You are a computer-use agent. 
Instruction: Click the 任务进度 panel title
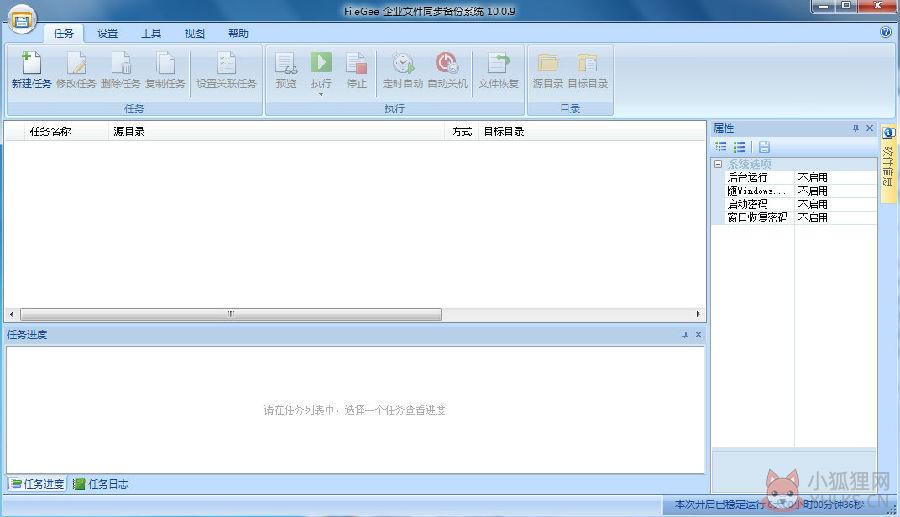pyautogui.click(x=27, y=335)
